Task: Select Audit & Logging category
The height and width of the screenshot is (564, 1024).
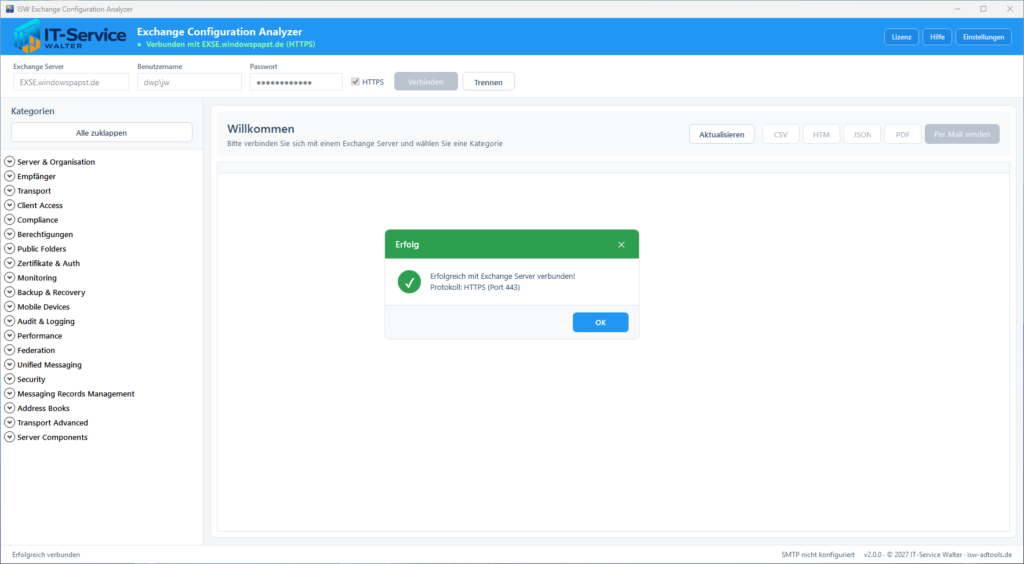Action: (46, 321)
